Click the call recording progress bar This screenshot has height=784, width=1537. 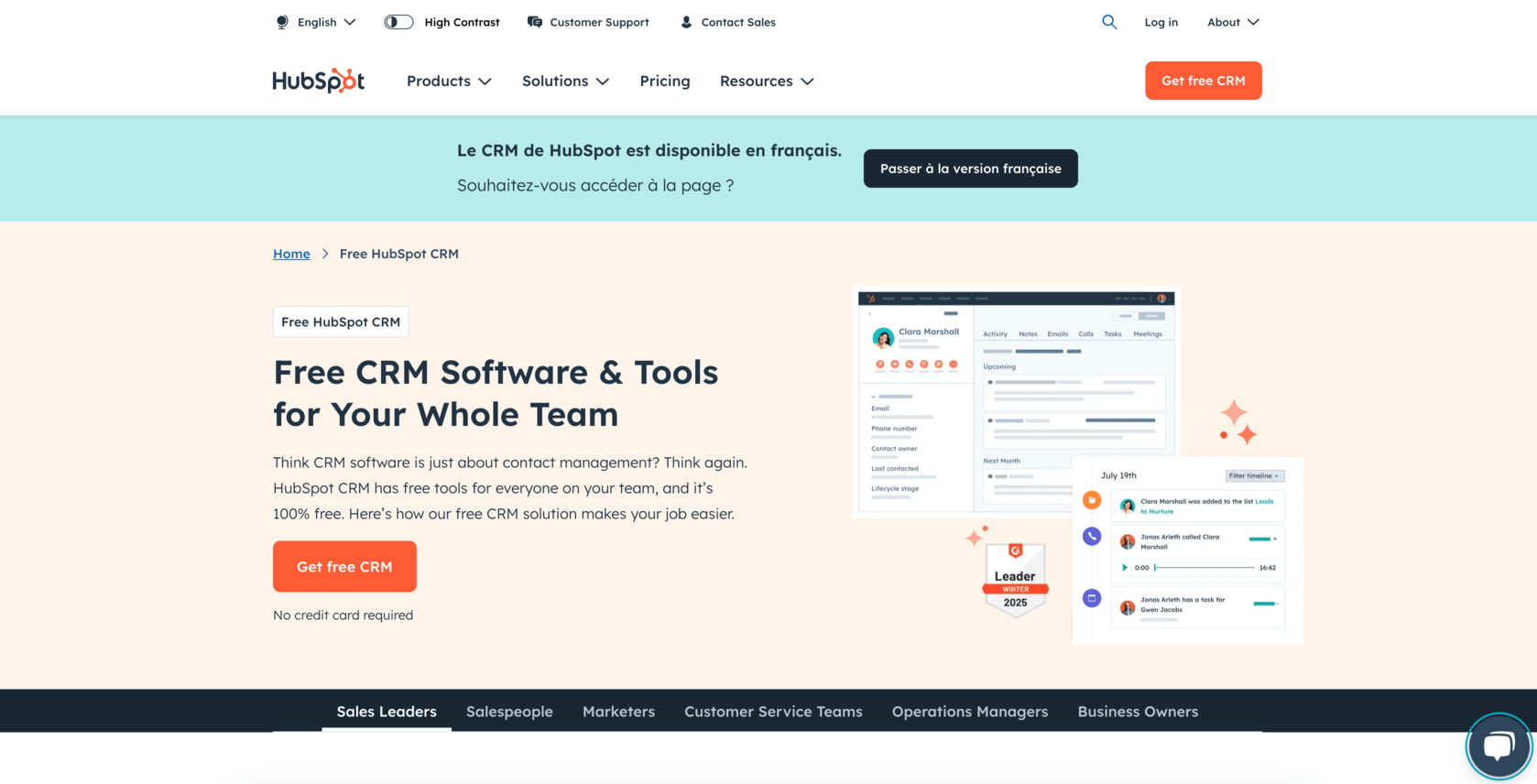pyautogui.click(x=1205, y=568)
